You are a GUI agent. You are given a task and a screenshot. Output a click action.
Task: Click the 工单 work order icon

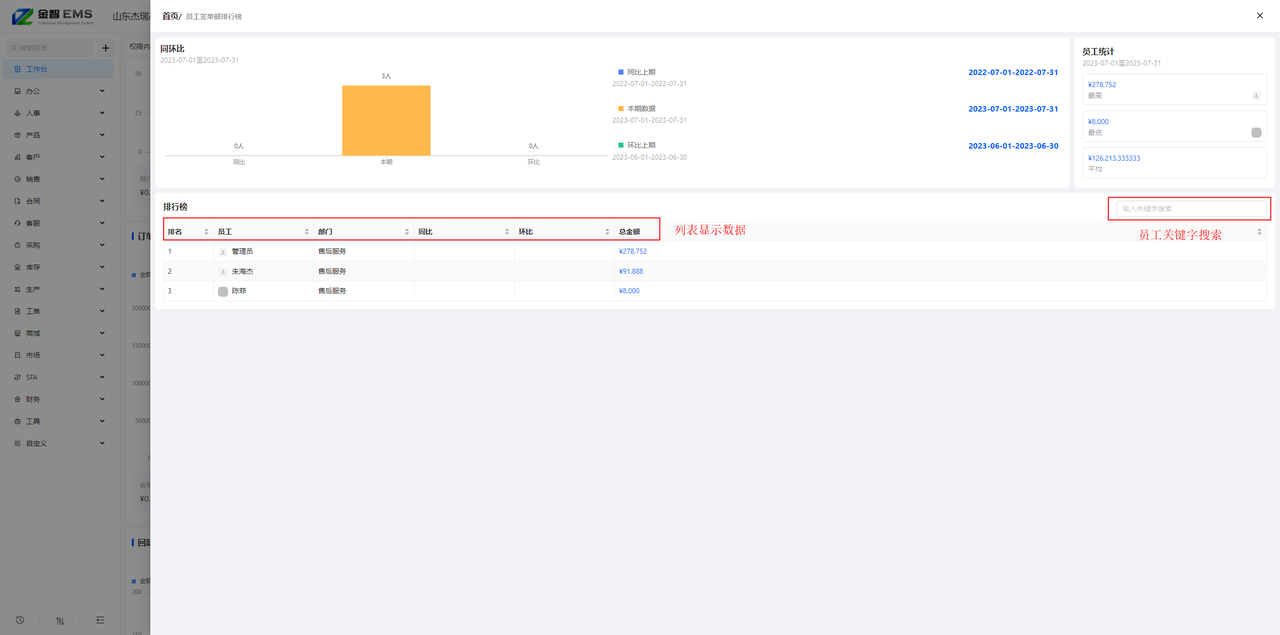point(18,311)
